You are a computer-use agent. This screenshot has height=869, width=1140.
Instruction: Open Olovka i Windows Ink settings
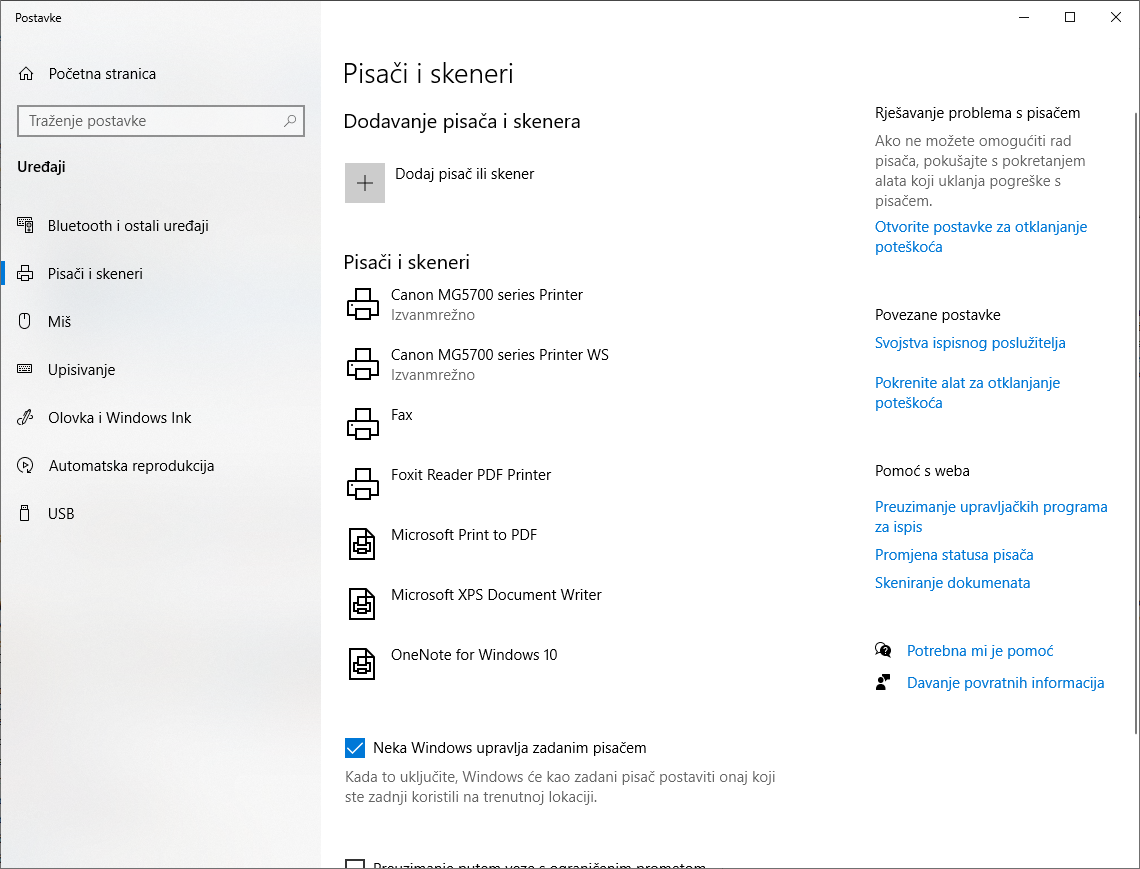(119, 418)
